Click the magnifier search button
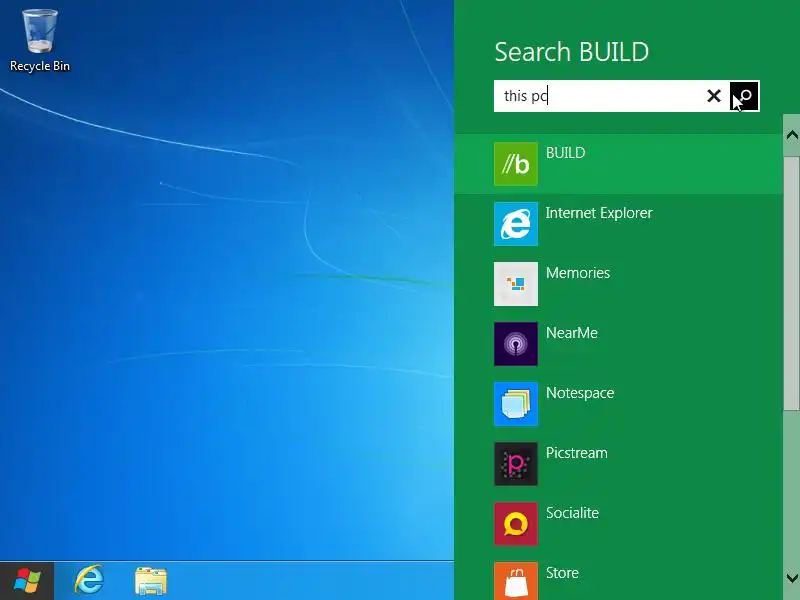 (744, 96)
